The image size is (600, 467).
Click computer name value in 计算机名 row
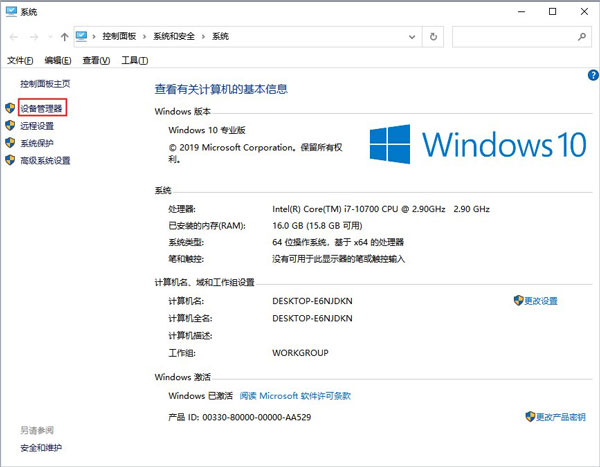coord(312,301)
